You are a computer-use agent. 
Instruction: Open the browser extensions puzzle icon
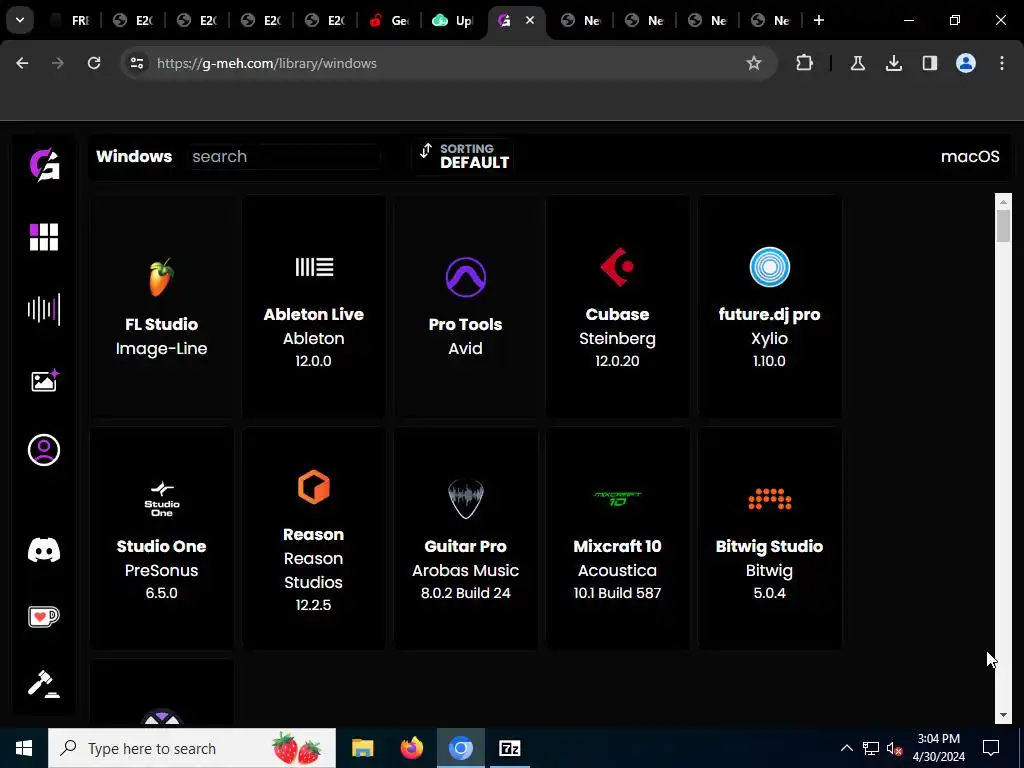[805, 63]
